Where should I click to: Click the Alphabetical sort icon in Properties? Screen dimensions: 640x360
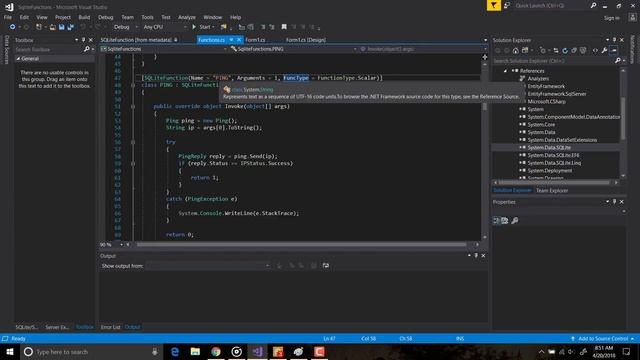click(505, 221)
